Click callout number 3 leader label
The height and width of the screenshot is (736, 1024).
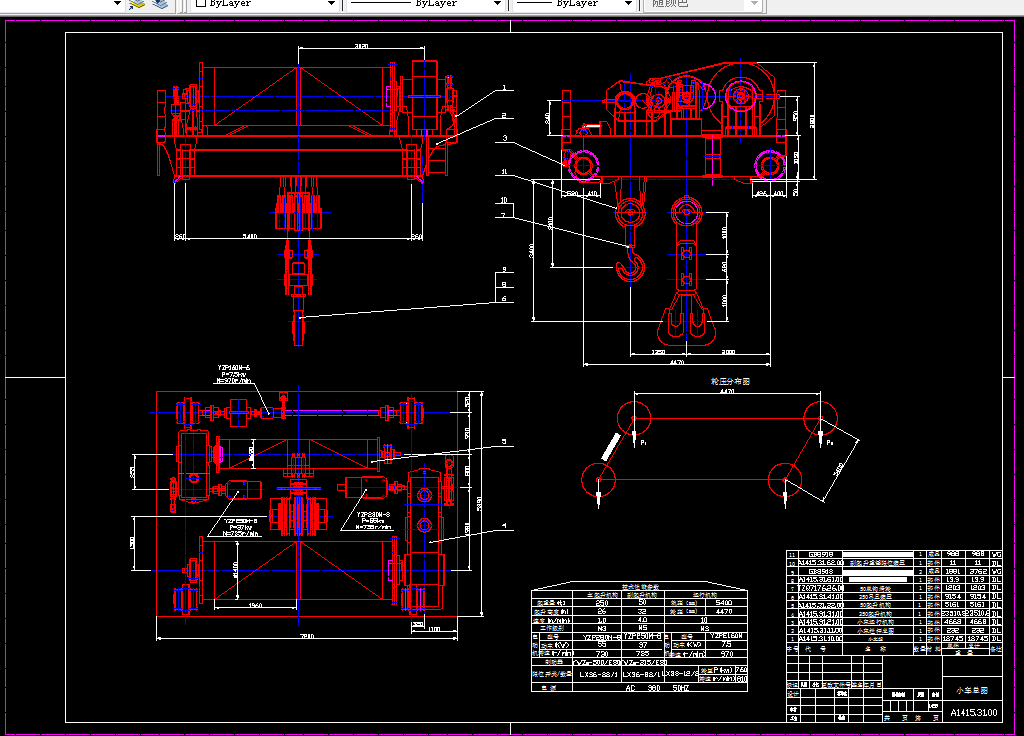coord(505,138)
